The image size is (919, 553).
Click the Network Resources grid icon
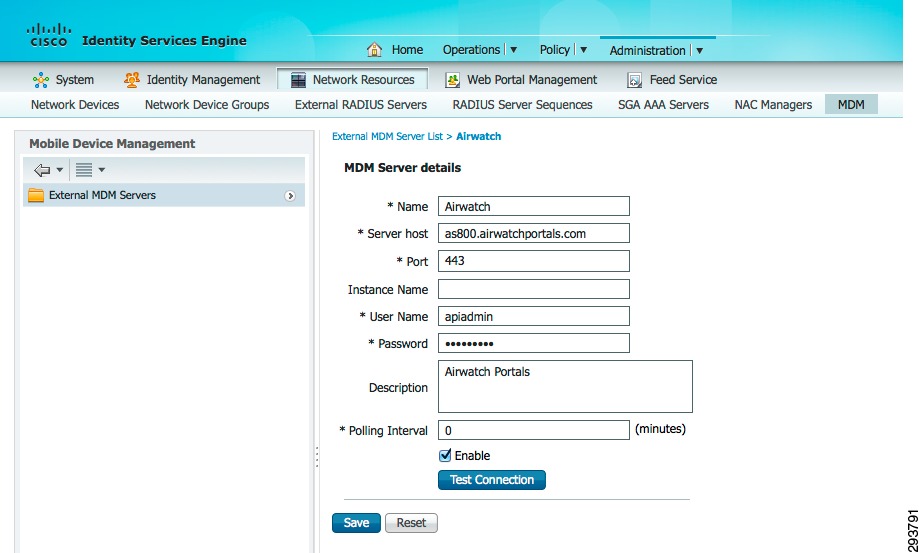[298, 80]
